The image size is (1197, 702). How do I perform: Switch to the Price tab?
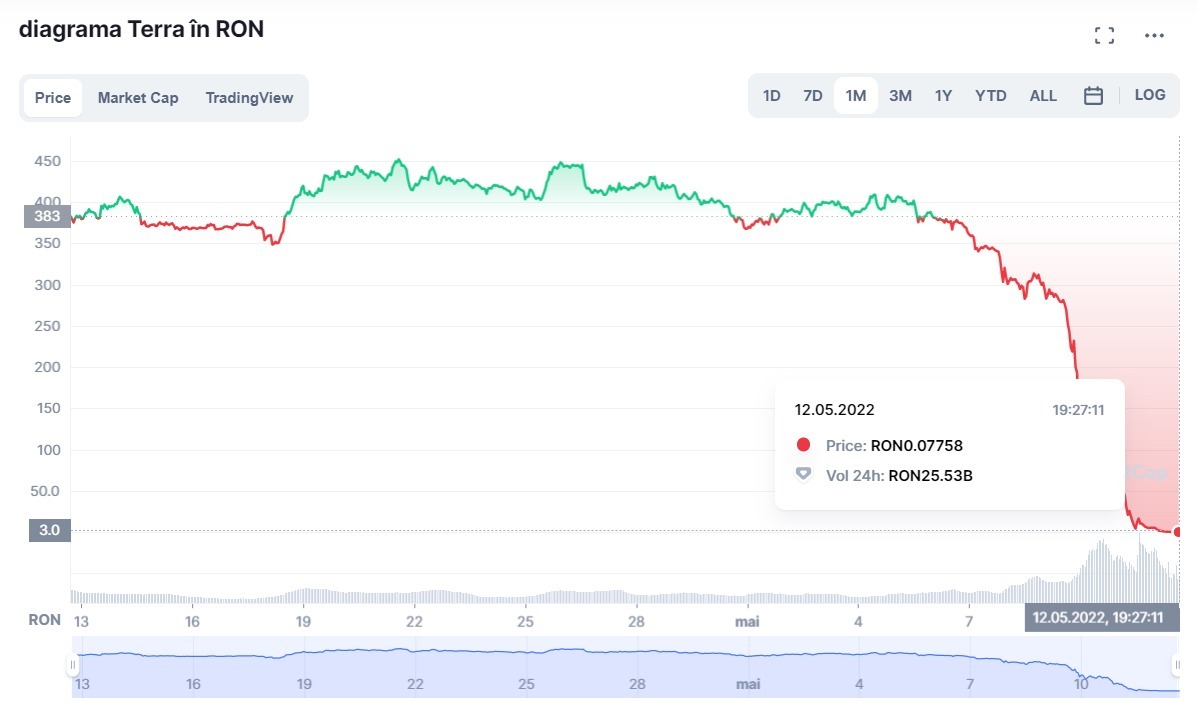click(x=53, y=98)
